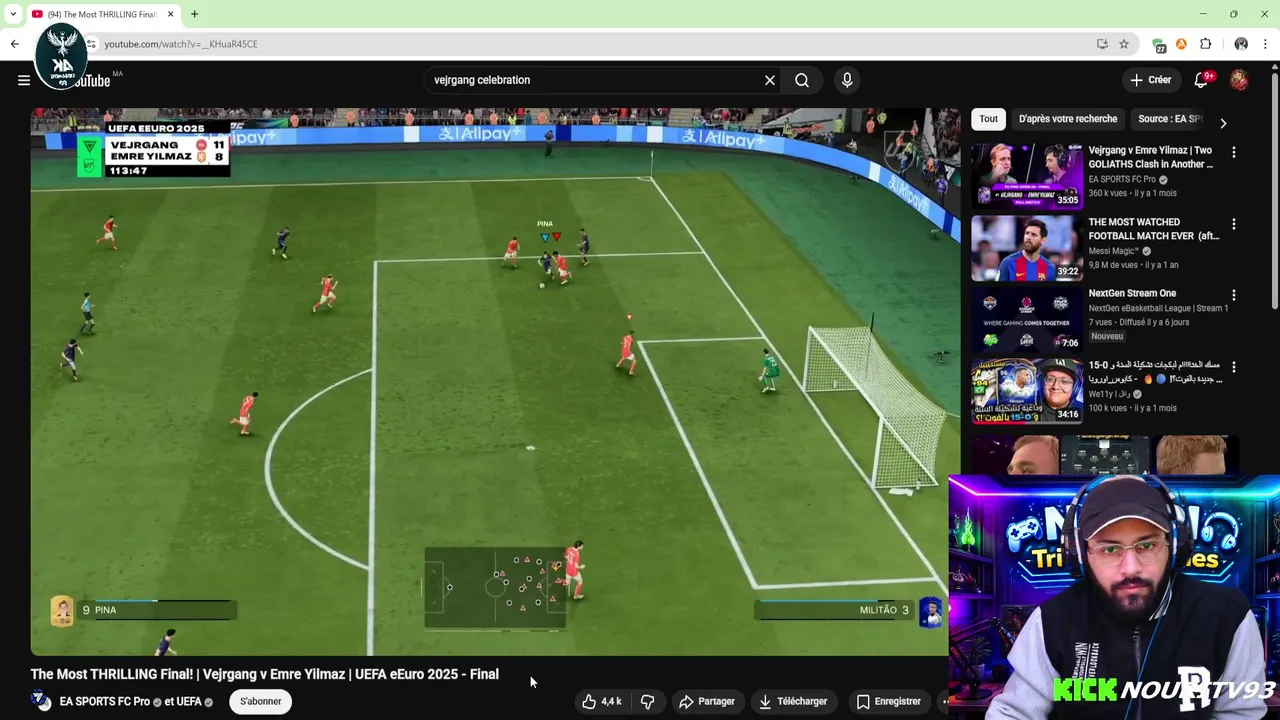Image resolution: width=1280 pixels, height=720 pixels.
Task: Open options for the 15-0 video
Action: click(x=1234, y=367)
